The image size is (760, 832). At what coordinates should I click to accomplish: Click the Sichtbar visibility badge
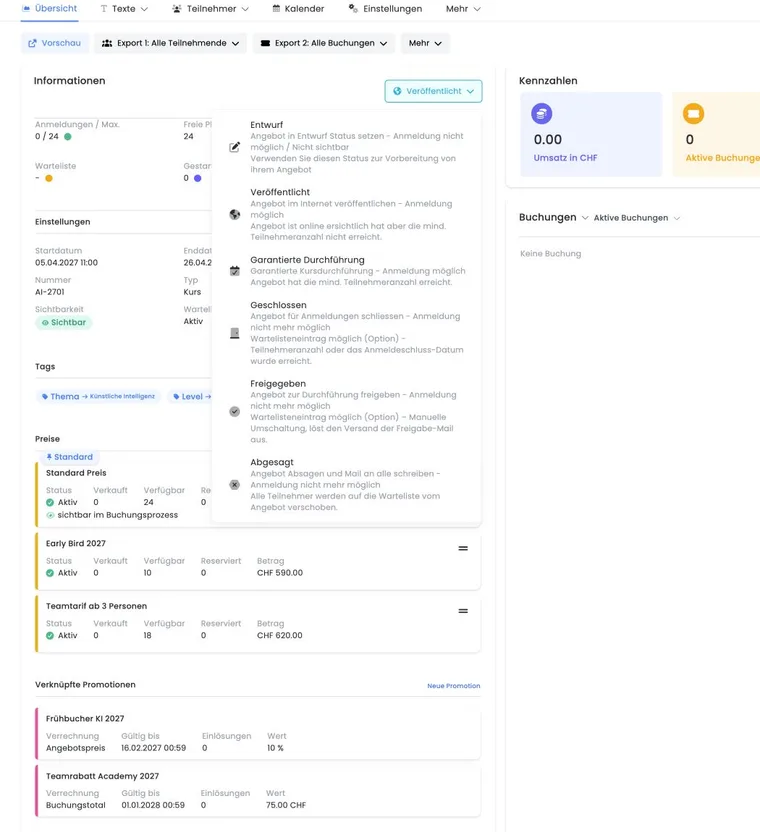pyautogui.click(x=64, y=323)
